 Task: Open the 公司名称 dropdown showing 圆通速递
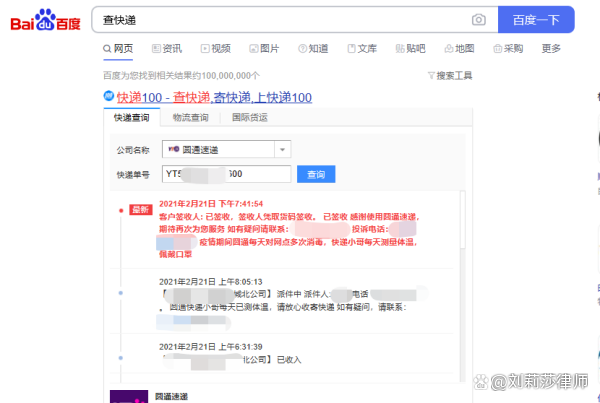227,149
